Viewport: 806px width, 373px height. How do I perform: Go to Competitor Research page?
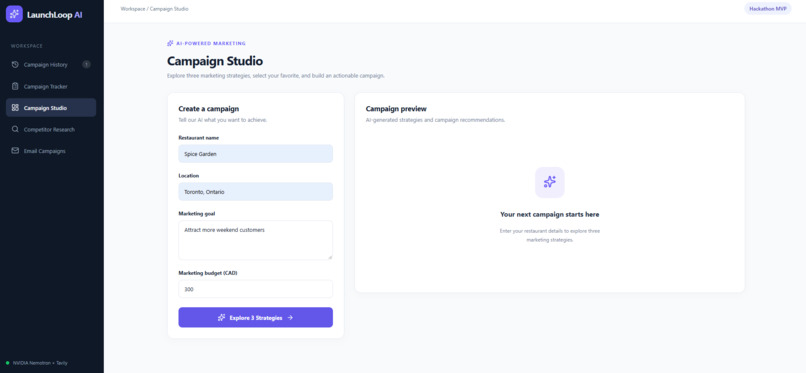click(x=51, y=129)
